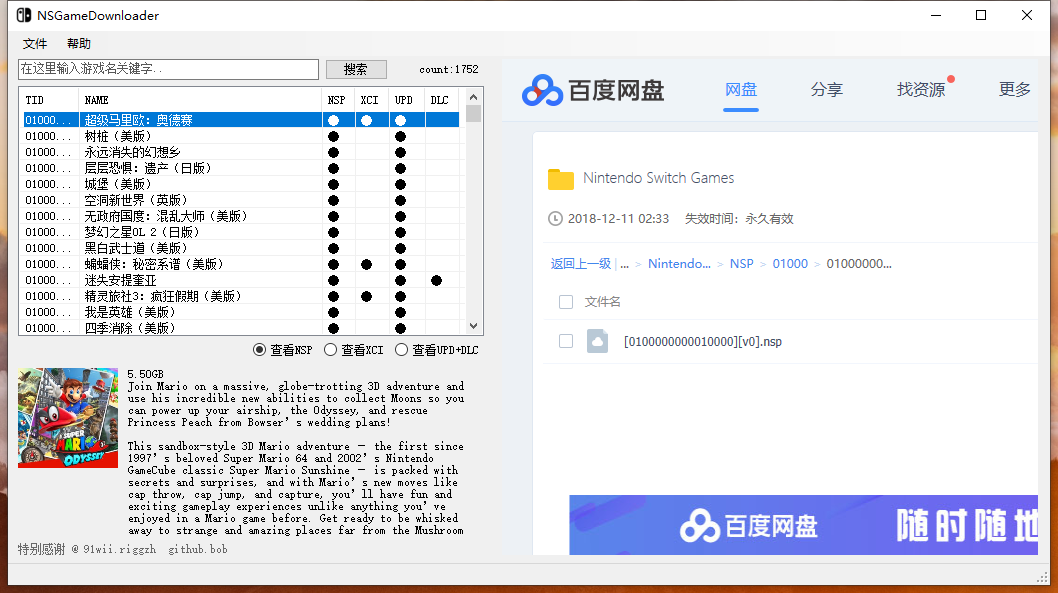Click the UPD column header
Screen dimensions: 1058x593
(407, 100)
